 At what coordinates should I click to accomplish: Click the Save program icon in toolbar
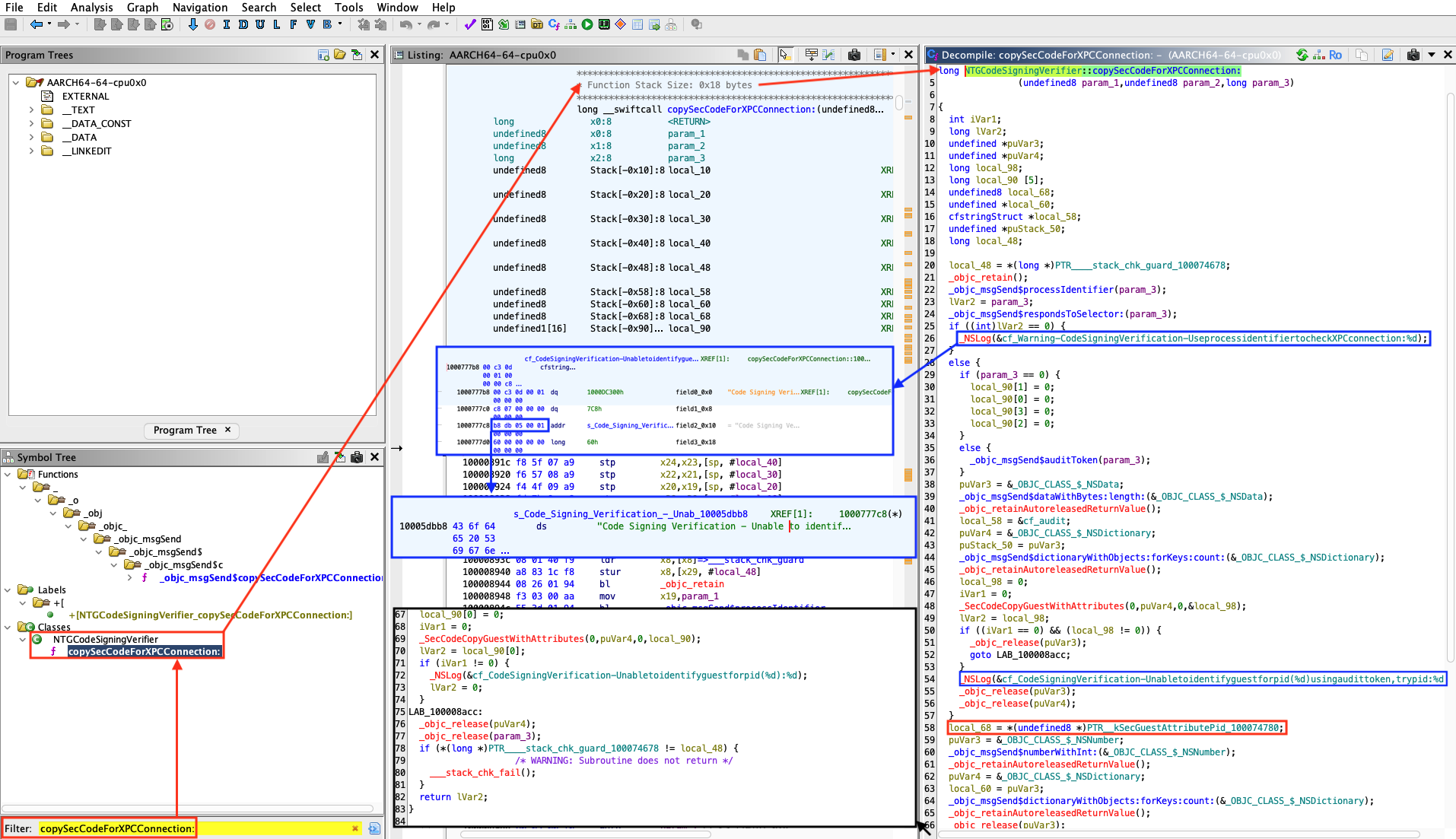tap(11, 24)
